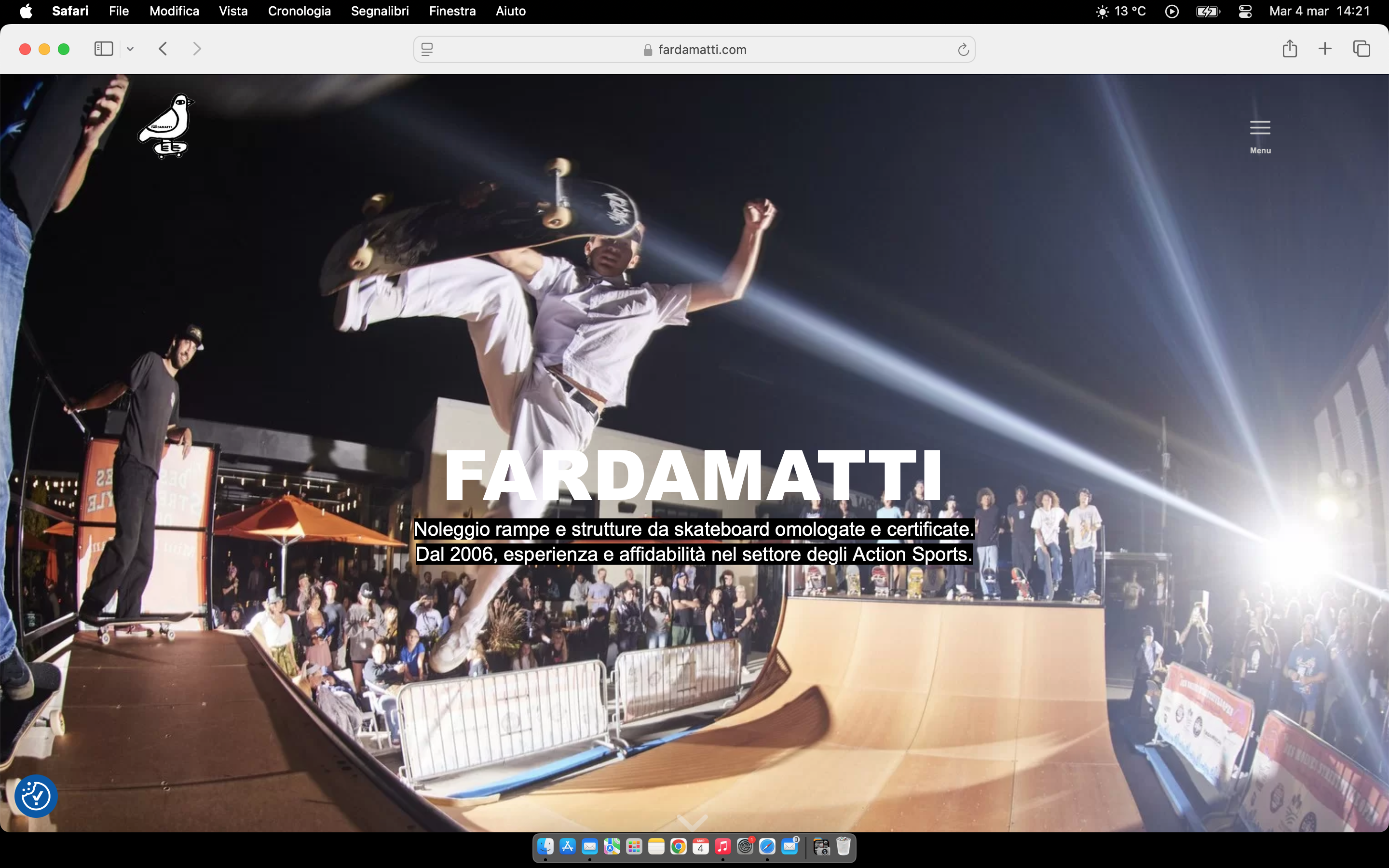The height and width of the screenshot is (868, 1389).
Task: Open Music from the Dock
Action: [722, 846]
